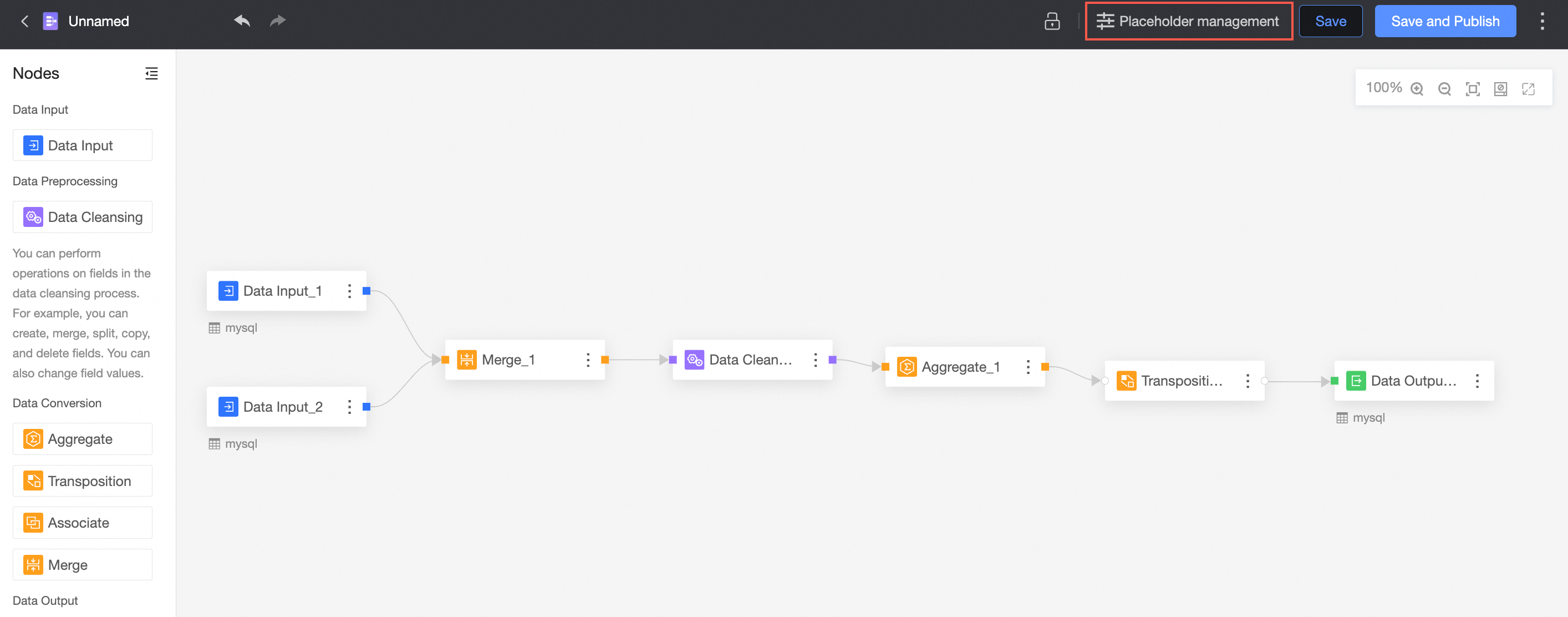Click the back arrow next to Unnamed
The image size is (1568, 617).
click(25, 21)
